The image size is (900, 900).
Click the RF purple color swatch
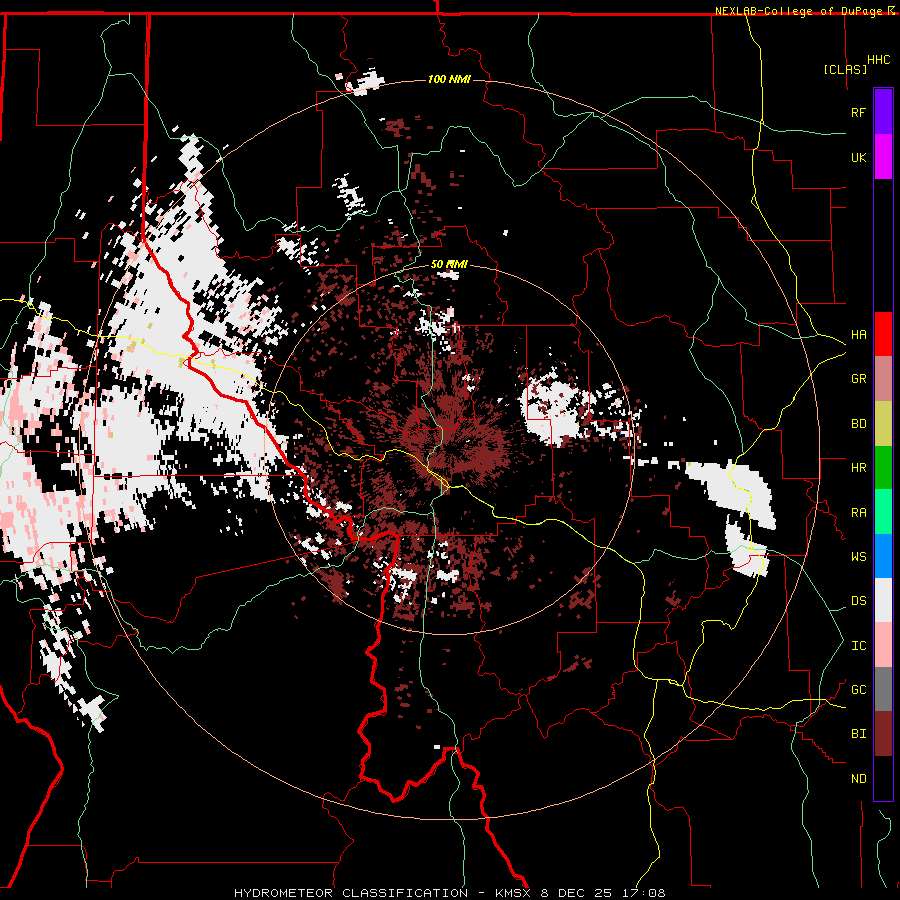click(883, 112)
